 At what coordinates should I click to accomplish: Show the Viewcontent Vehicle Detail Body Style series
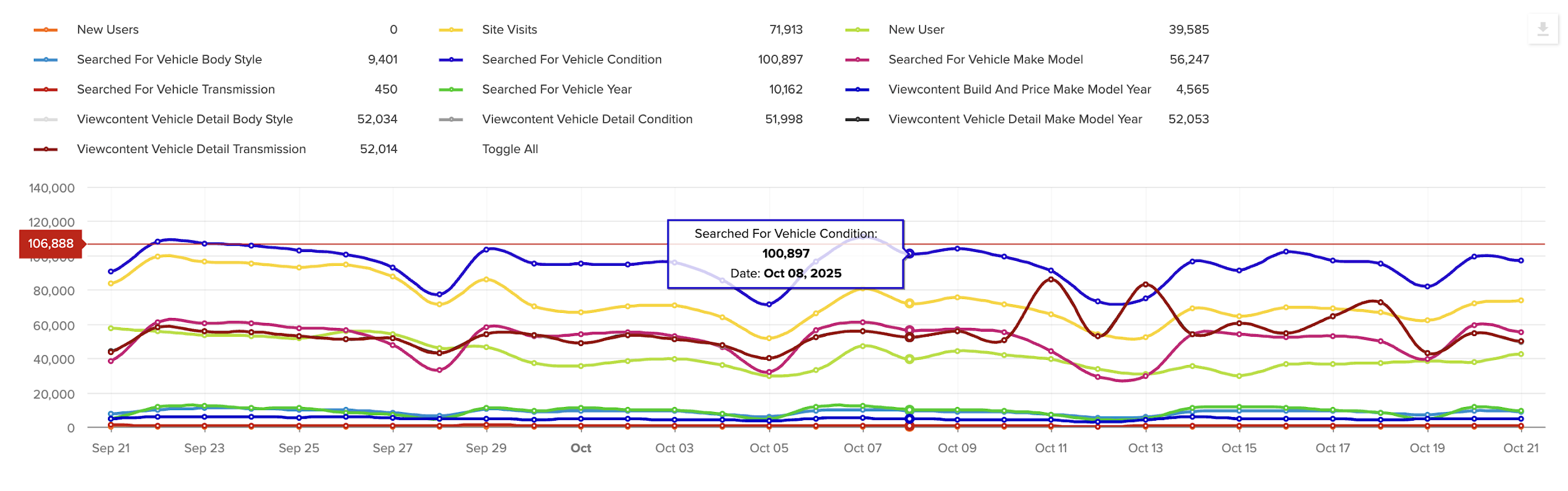click(184, 119)
